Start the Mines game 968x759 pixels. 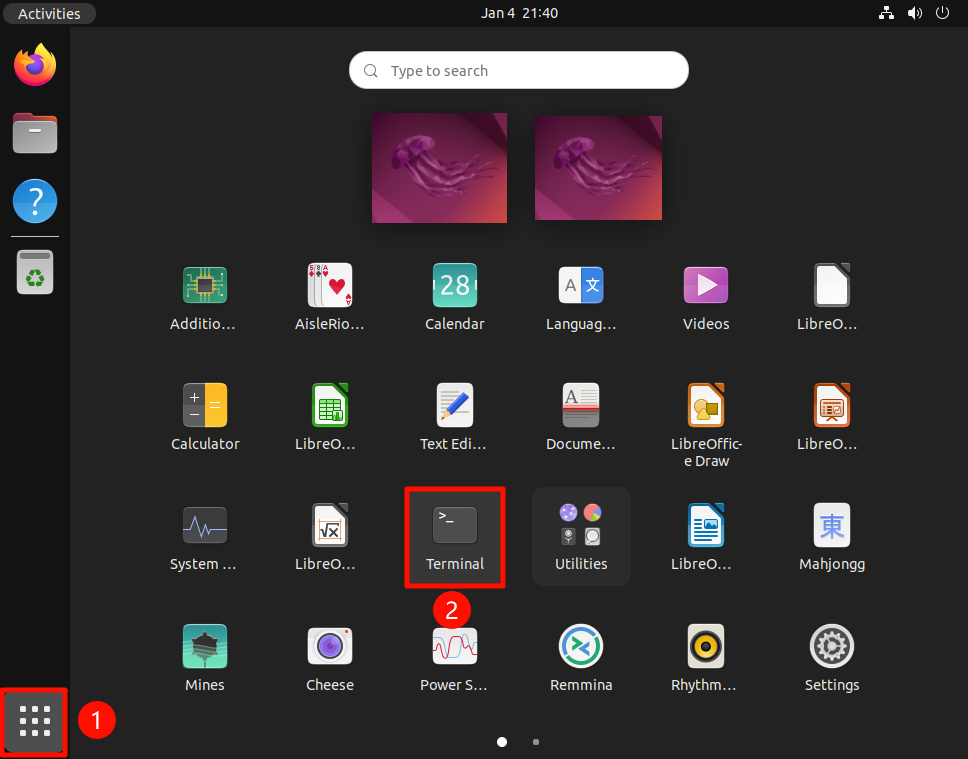coord(204,645)
